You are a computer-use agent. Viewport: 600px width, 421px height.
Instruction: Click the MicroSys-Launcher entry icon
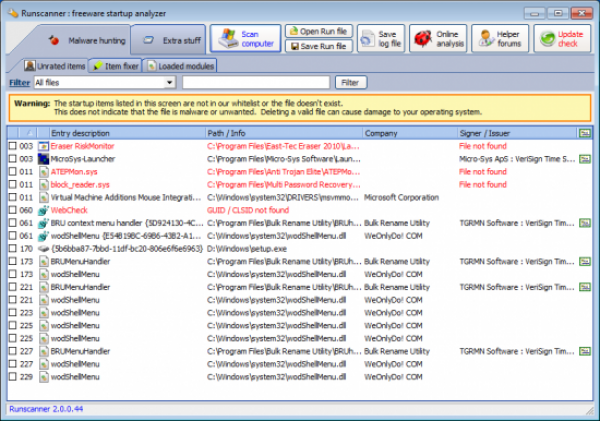[x=43, y=158]
